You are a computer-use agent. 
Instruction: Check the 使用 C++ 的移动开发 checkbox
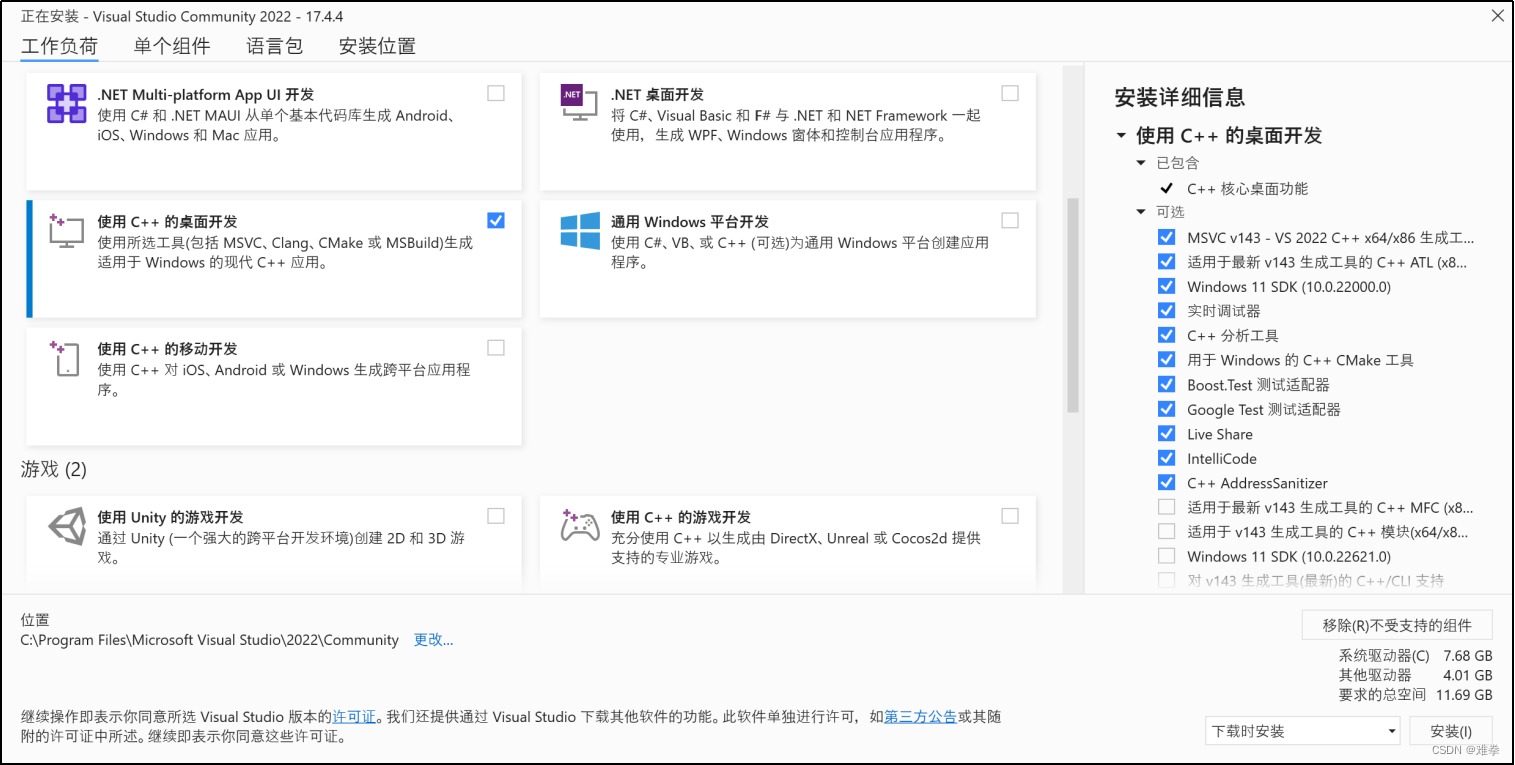click(x=496, y=347)
